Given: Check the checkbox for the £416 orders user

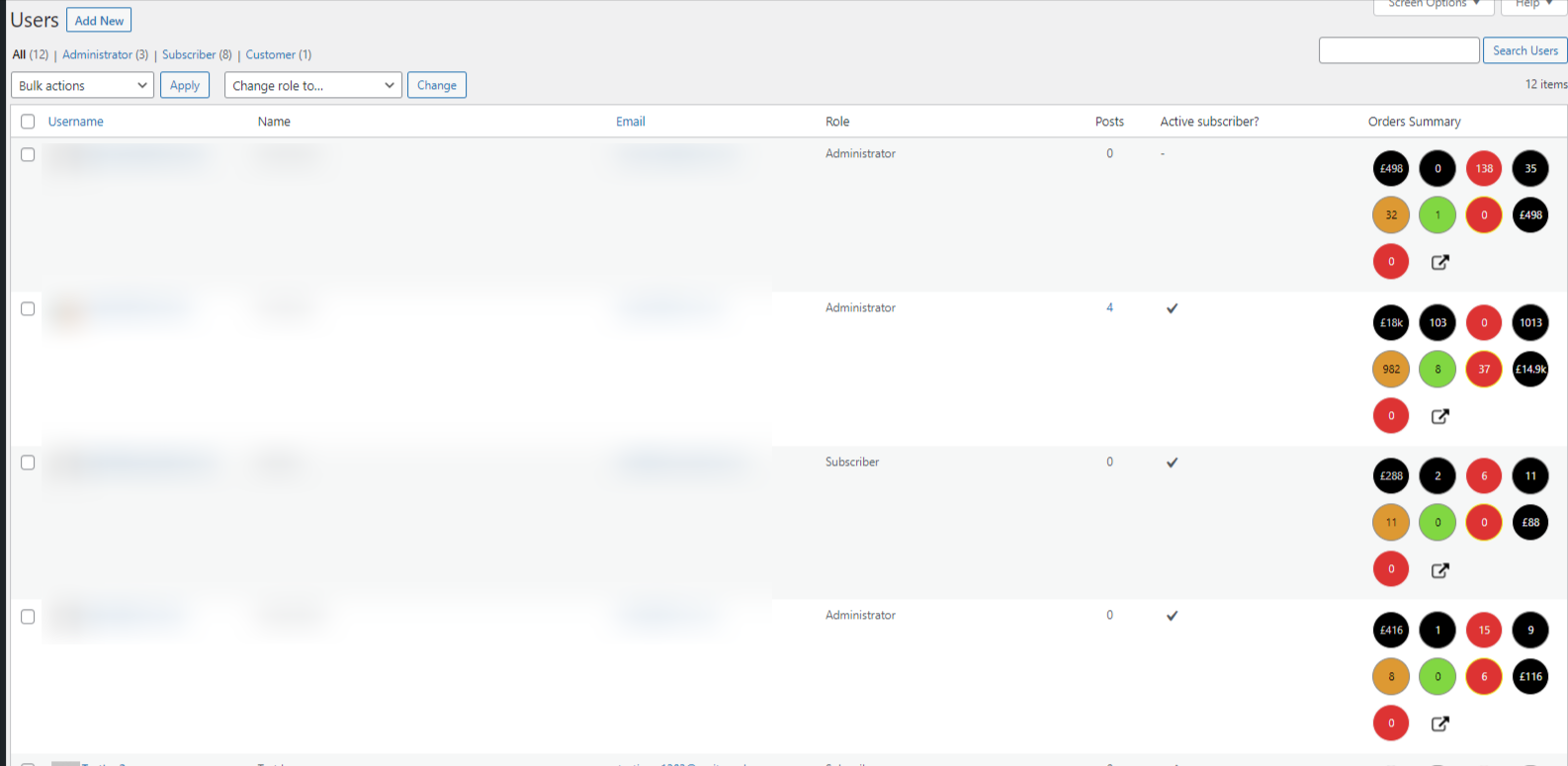Looking at the screenshot, I should (x=28, y=616).
